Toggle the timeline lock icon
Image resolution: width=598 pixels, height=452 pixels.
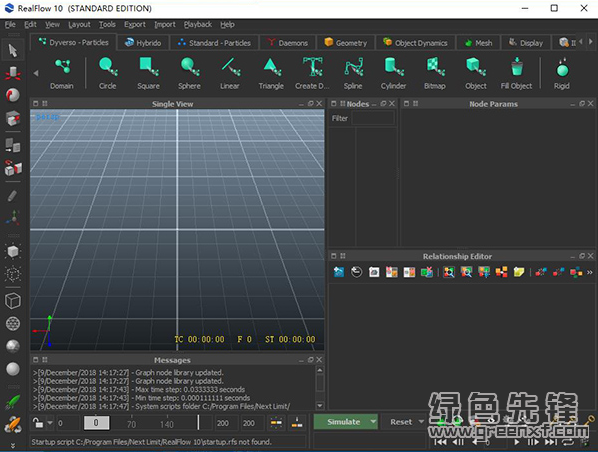38,423
